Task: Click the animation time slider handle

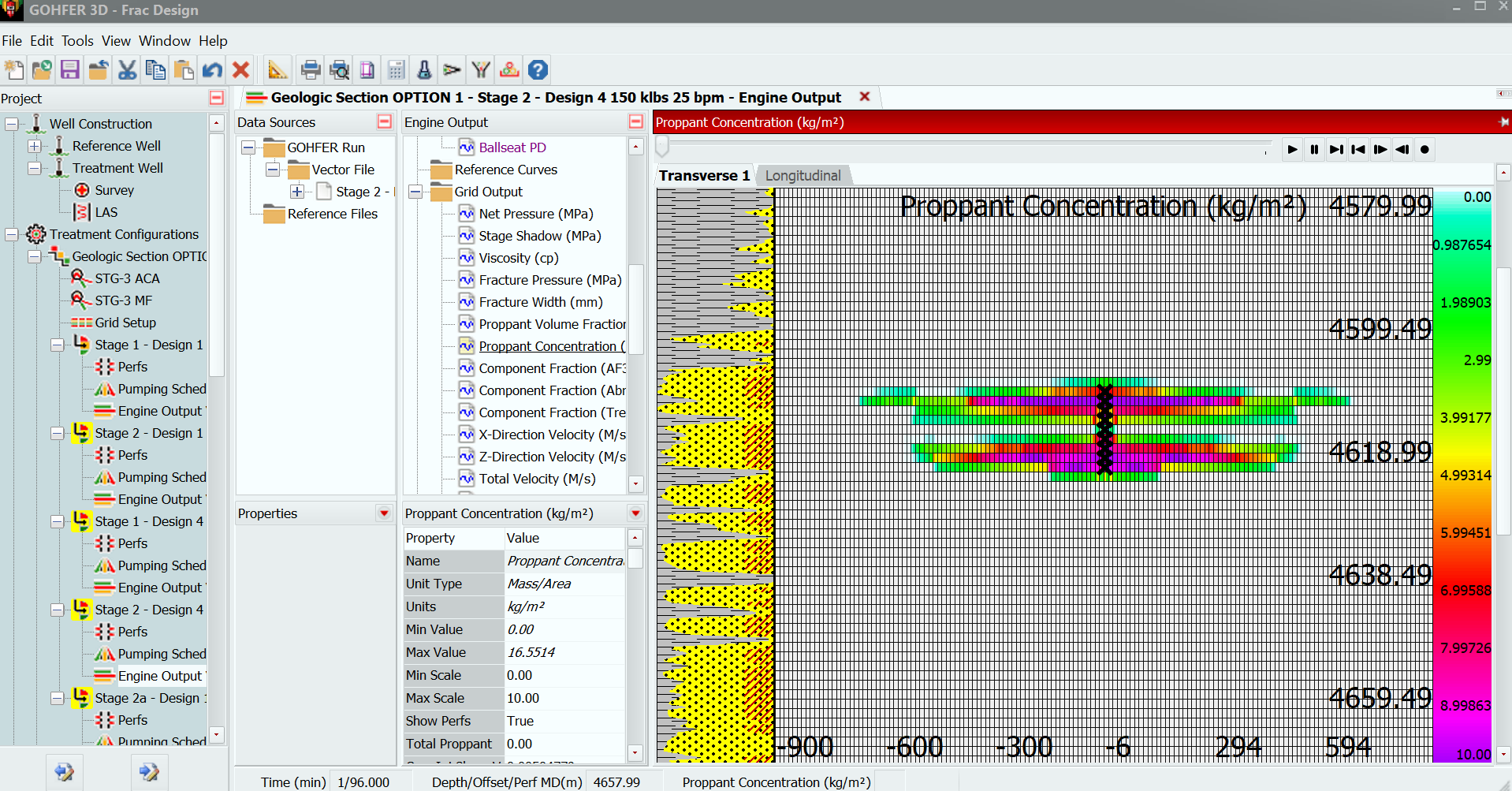Action: pos(662,147)
